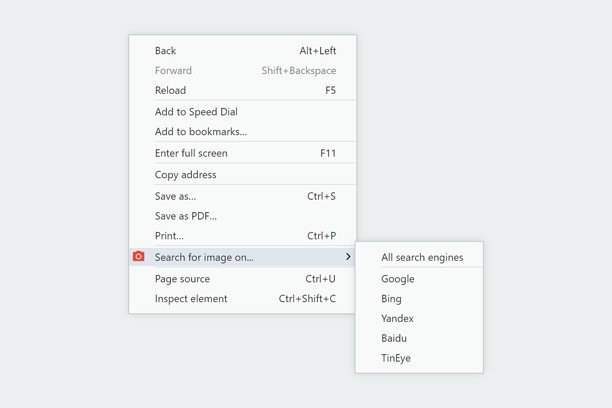This screenshot has height=408, width=612.
Task: Choose Add to Speed Dial
Action: point(196,112)
